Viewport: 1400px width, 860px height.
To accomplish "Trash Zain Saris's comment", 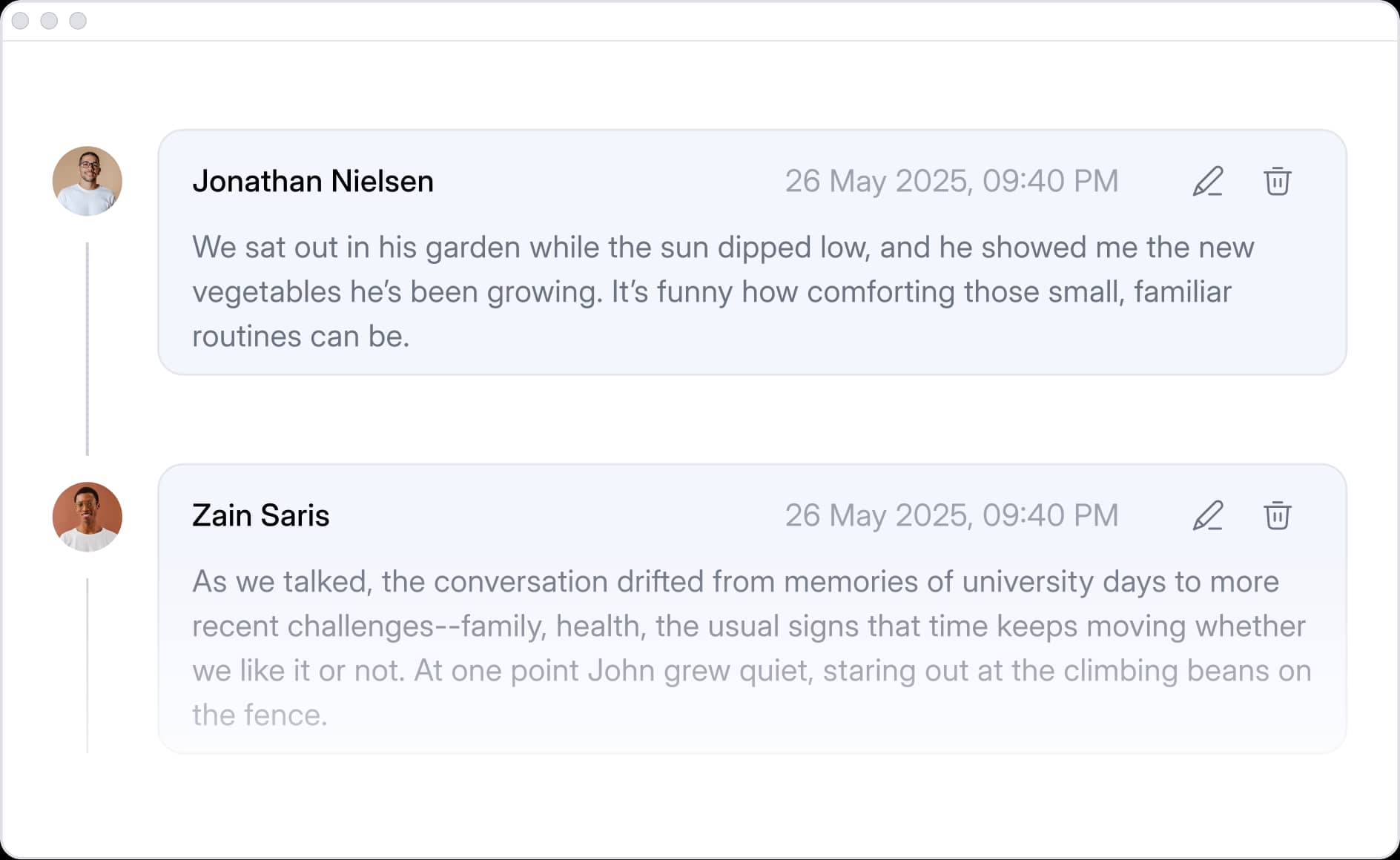I will pyautogui.click(x=1277, y=516).
